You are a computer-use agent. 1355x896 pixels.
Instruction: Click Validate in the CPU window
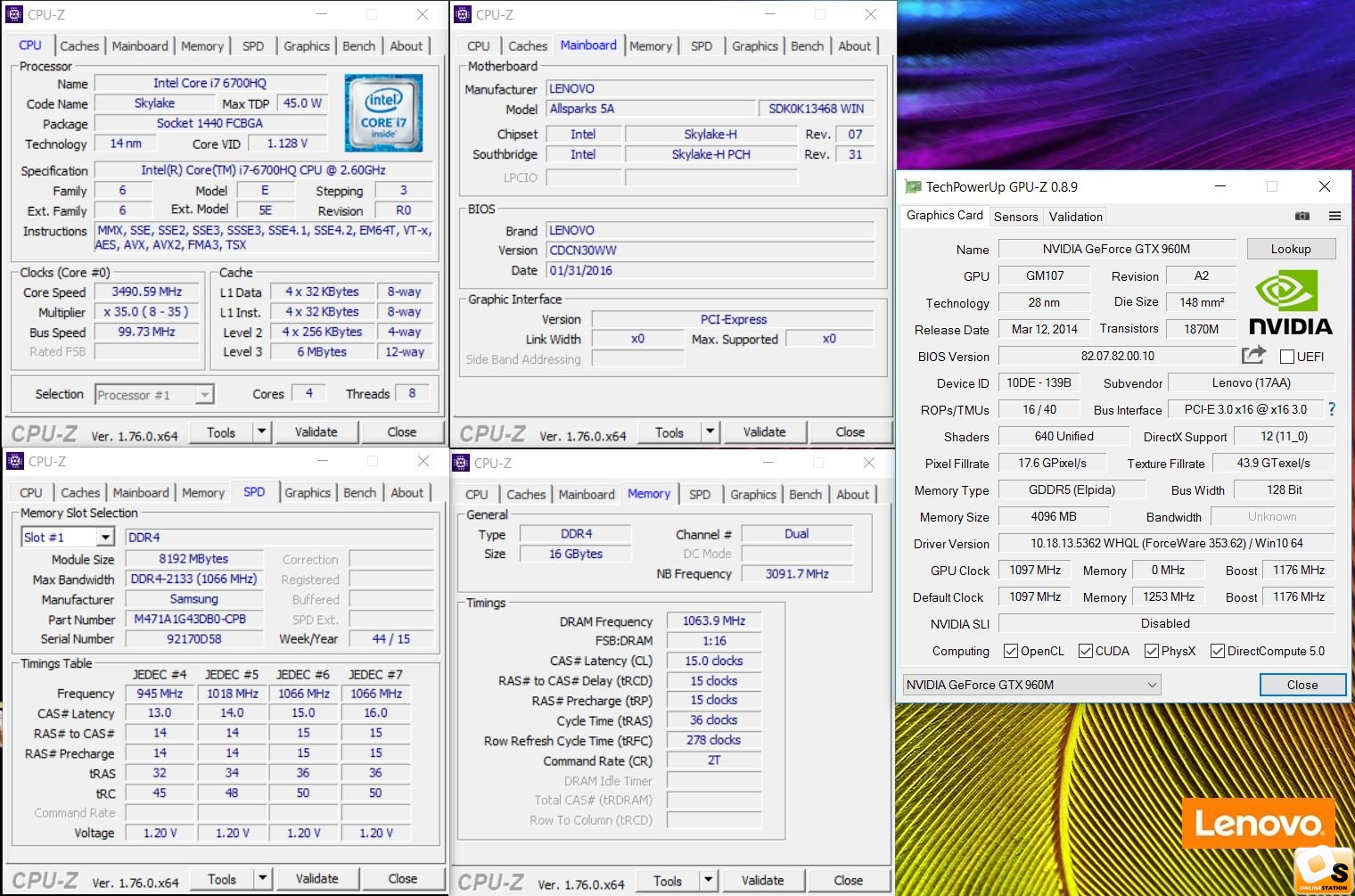[x=316, y=432]
